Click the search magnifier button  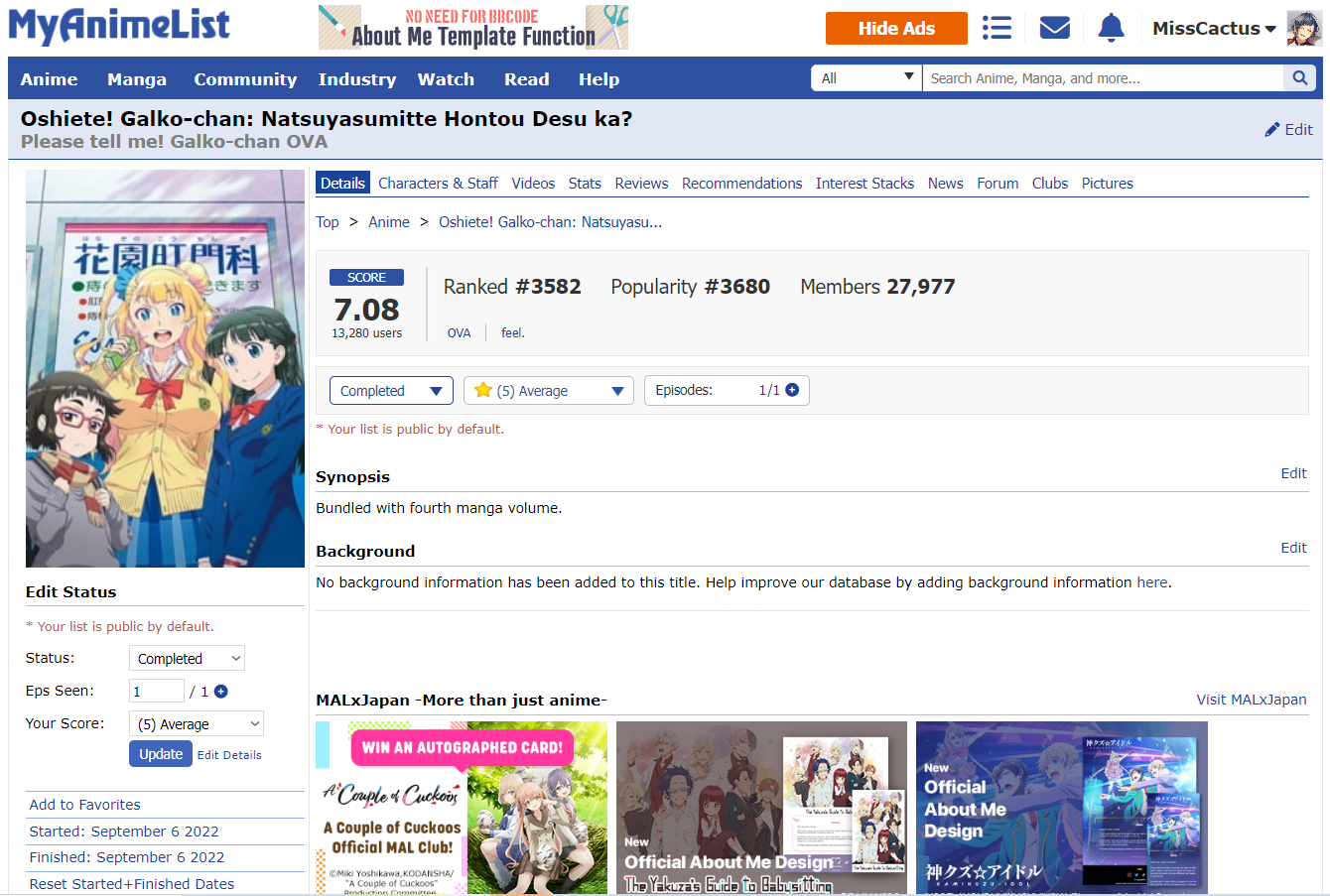click(1299, 78)
